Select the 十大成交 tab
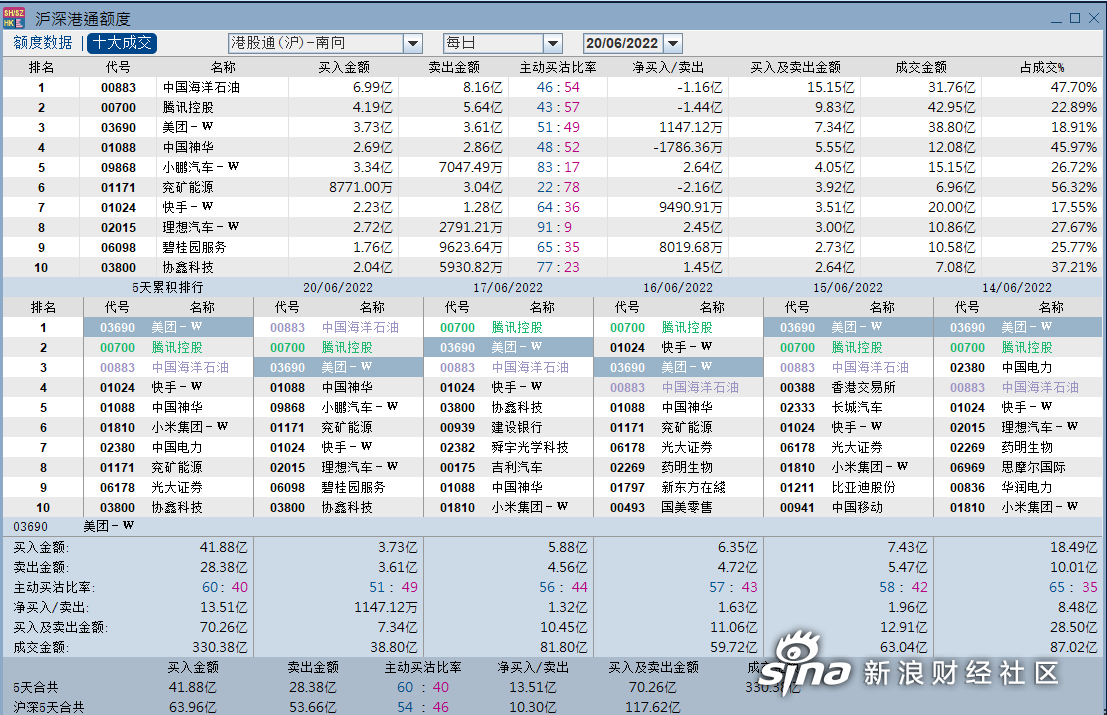Screen dimensions: 1107x715 click(121, 43)
